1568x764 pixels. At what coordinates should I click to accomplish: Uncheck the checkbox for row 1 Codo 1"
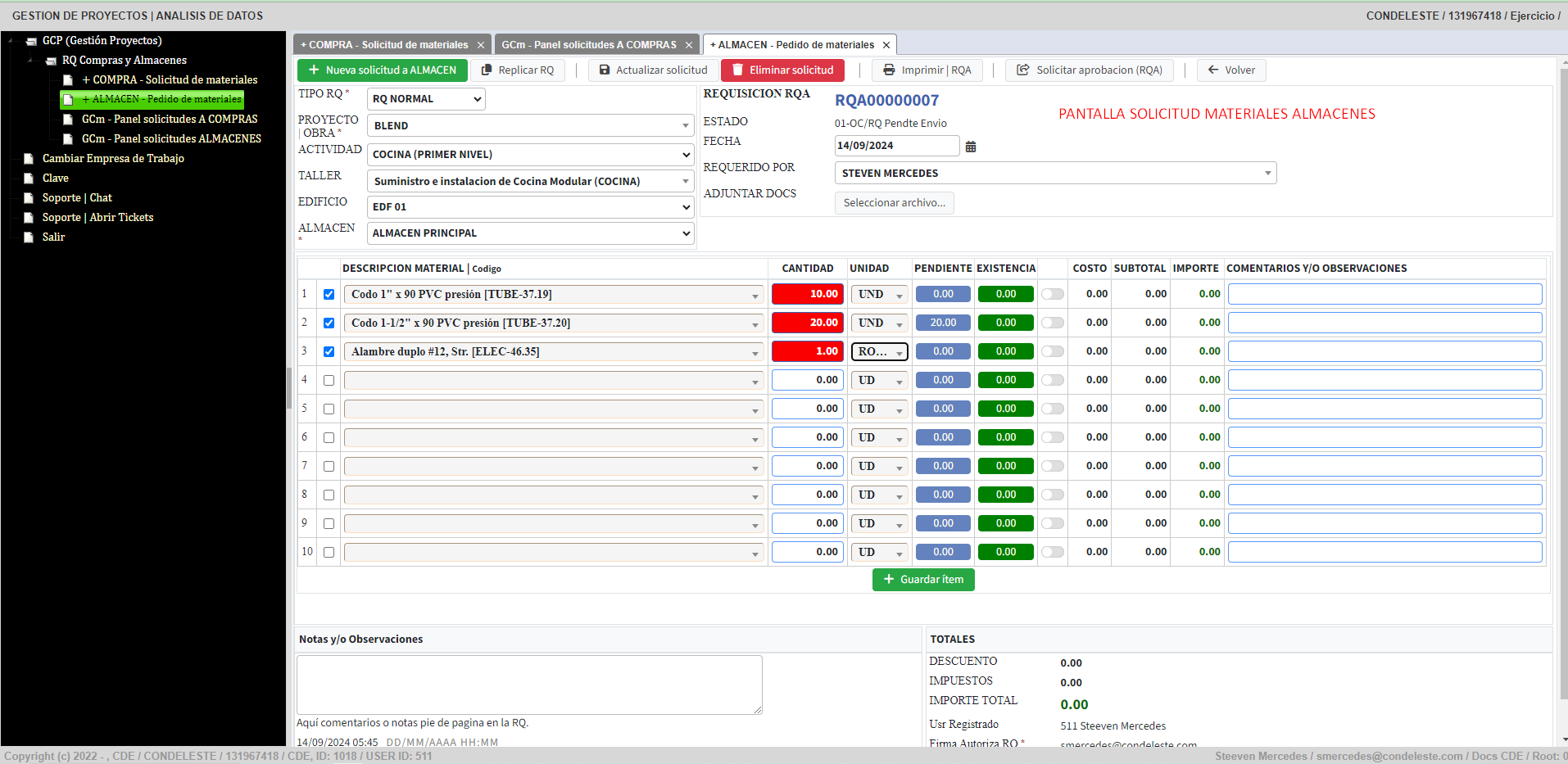(x=329, y=295)
